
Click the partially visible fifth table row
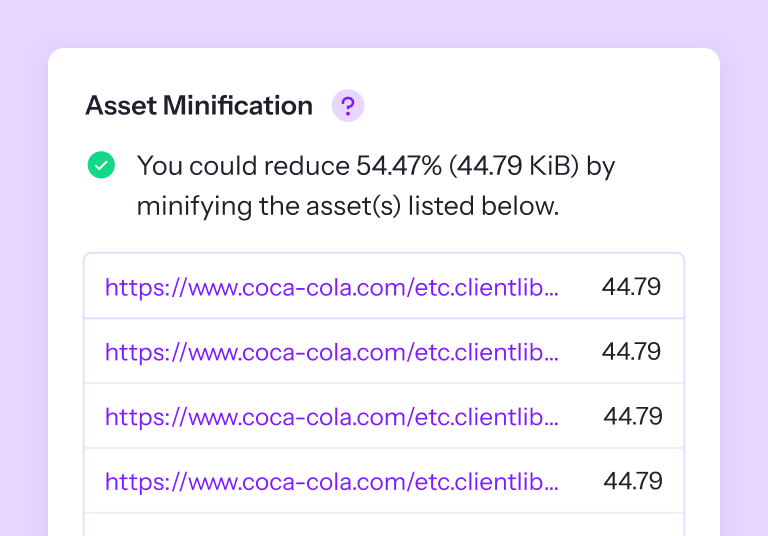[x=384, y=525]
